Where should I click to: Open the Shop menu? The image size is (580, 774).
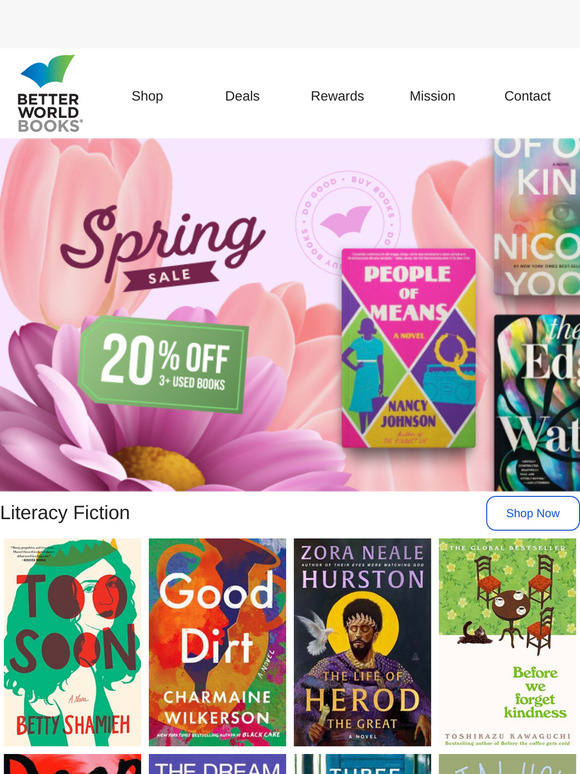tap(147, 96)
